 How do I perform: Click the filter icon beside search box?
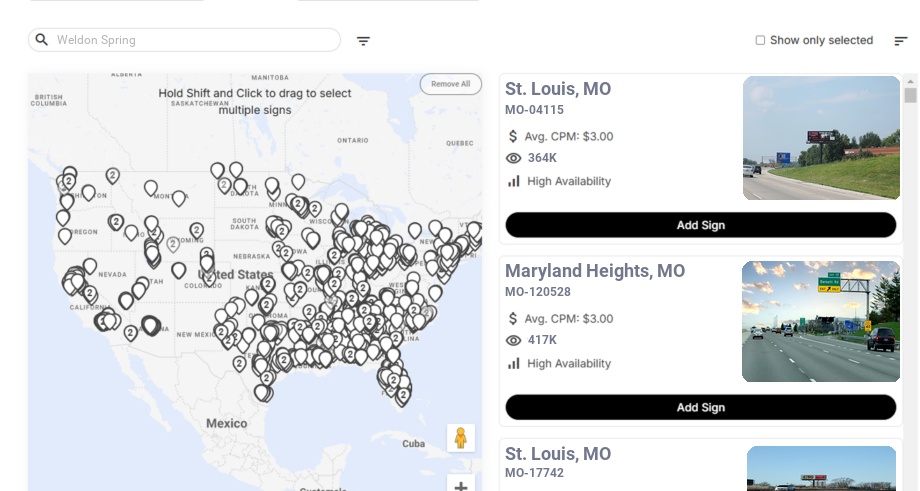[x=363, y=41]
